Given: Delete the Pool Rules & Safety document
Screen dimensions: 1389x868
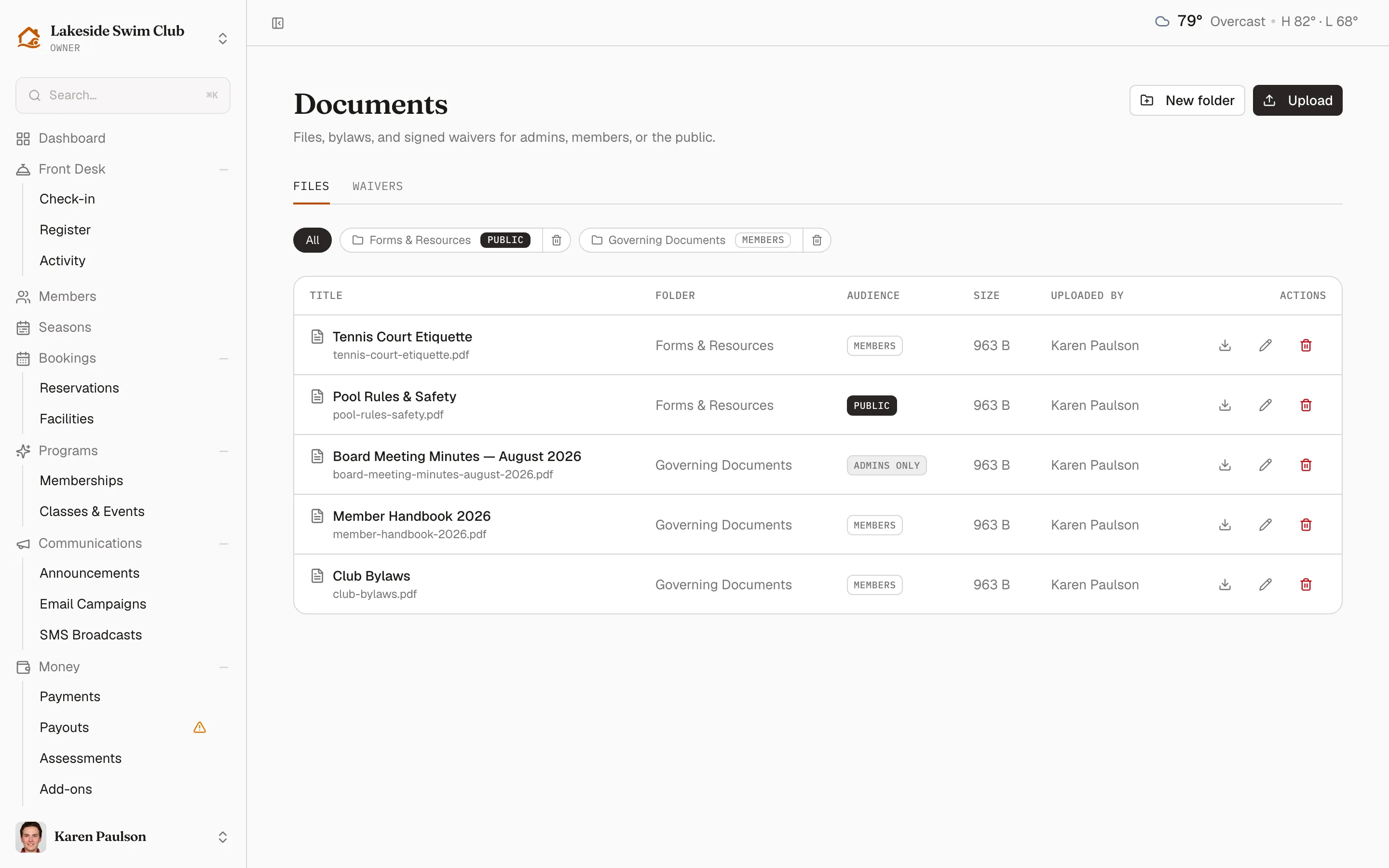Looking at the screenshot, I should click(x=1306, y=405).
